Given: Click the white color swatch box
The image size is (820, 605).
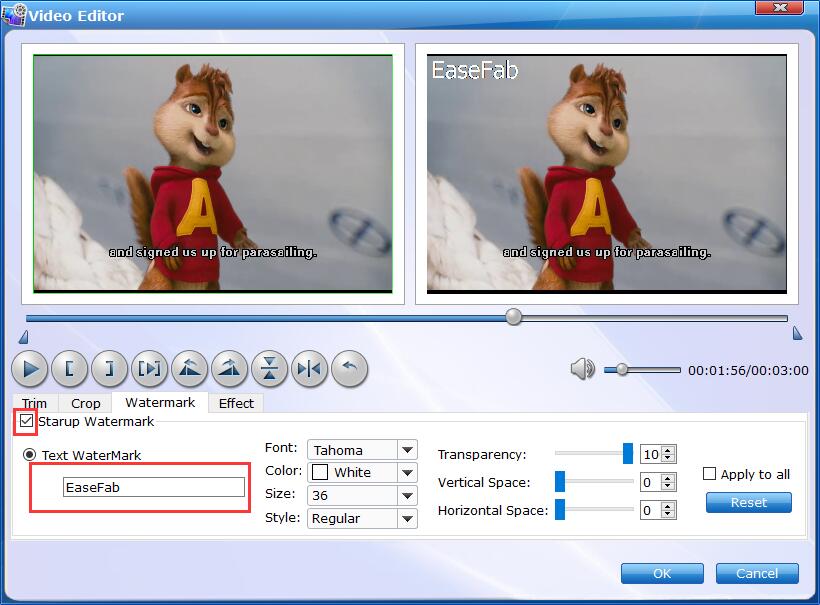Looking at the screenshot, I should point(320,472).
